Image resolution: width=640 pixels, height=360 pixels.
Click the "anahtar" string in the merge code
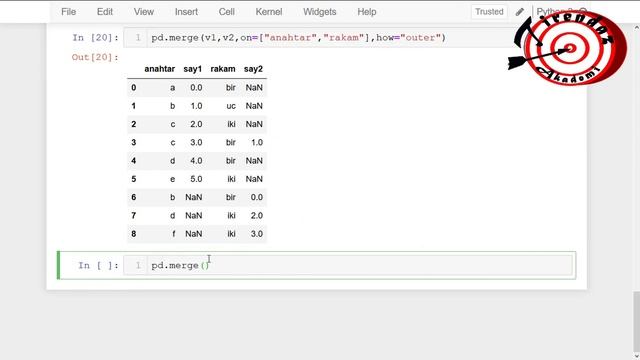(290, 38)
